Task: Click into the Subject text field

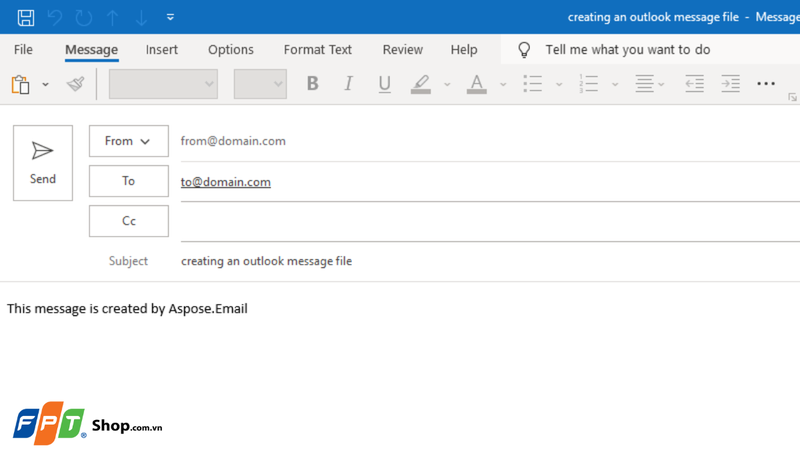Action: 480,261
